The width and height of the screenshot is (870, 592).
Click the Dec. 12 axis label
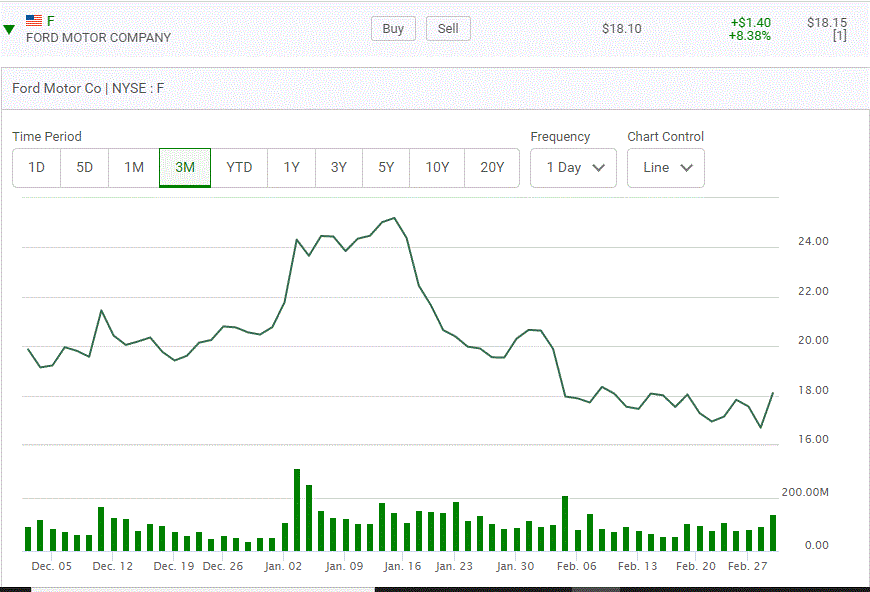113,566
